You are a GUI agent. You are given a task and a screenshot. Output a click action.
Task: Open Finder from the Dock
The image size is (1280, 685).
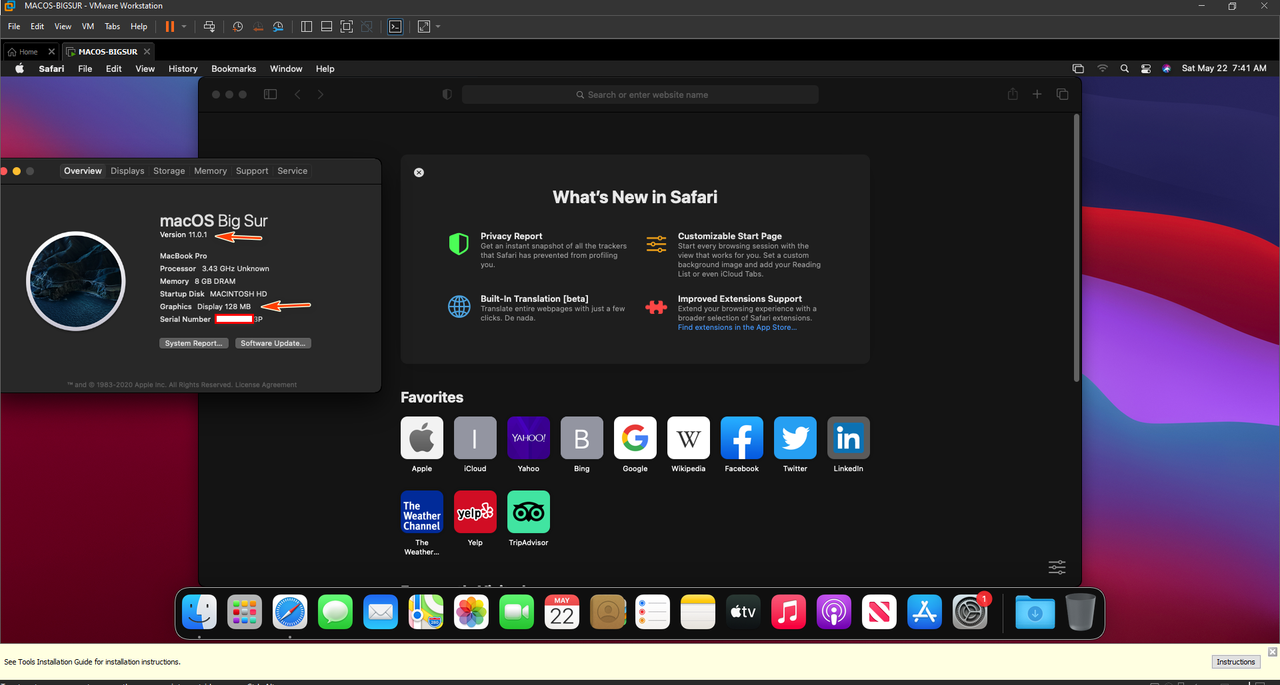pyautogui.click(x=201, y=611)
